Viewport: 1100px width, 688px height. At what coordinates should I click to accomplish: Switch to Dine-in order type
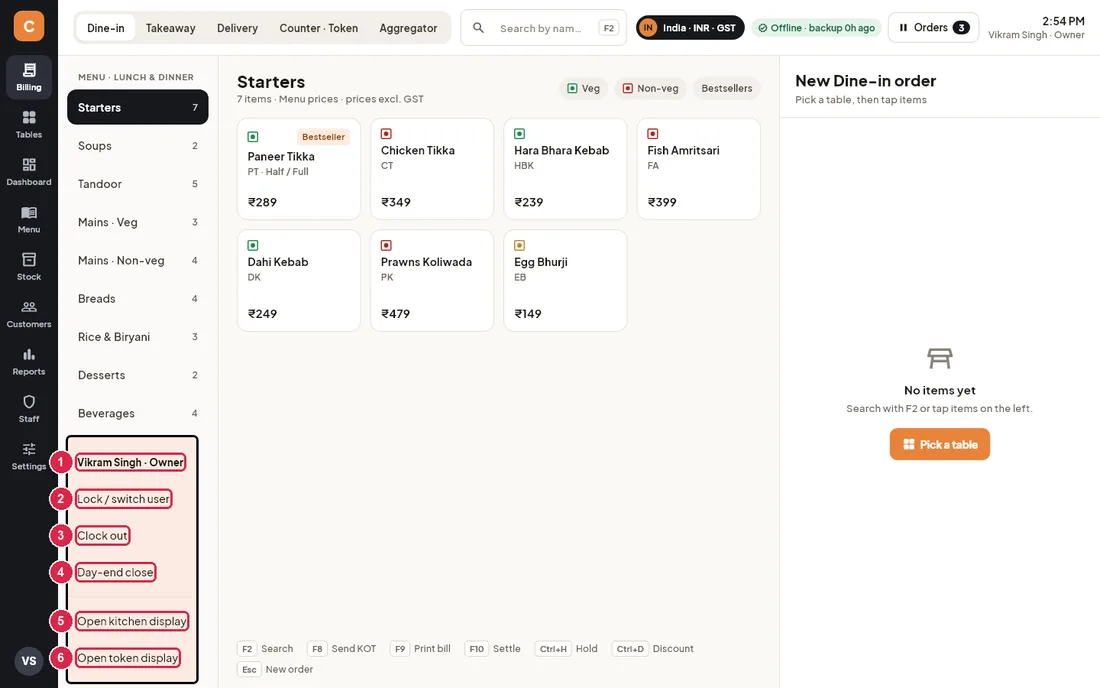click(106, 28)
